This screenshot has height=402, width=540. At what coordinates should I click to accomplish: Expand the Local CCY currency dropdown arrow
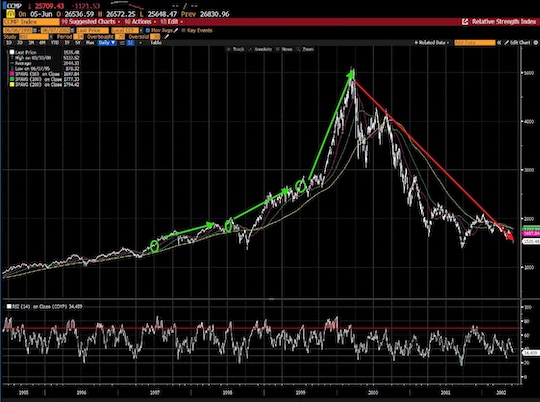click(141, 30)
